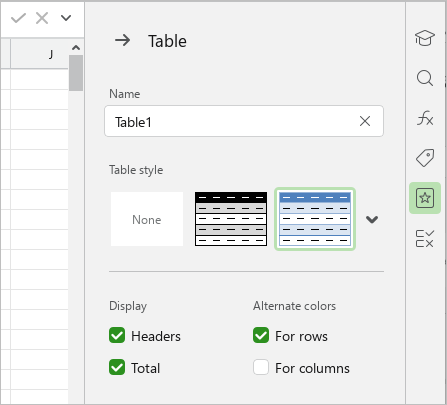Click the scroll up arrow of spreadsheet

coord(76,48)
